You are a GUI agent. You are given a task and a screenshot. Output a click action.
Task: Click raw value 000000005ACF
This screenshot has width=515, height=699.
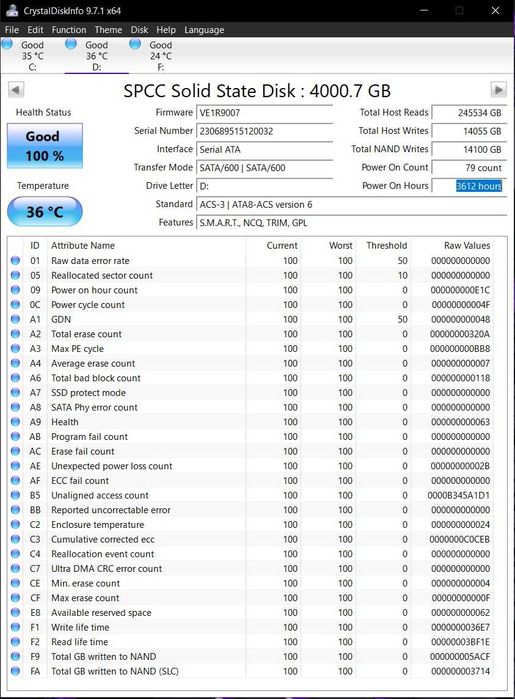(460, 657)
